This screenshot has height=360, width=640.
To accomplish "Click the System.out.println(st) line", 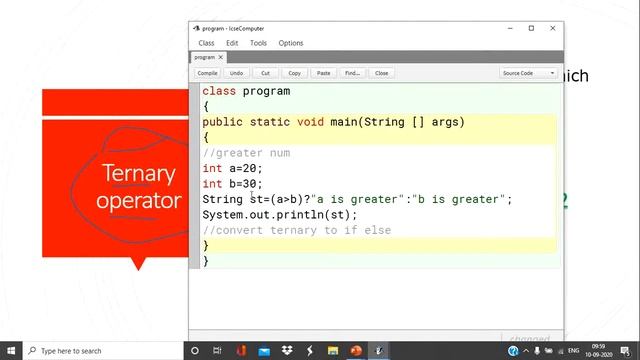I will pyautogui.click(x=280, y=215).
